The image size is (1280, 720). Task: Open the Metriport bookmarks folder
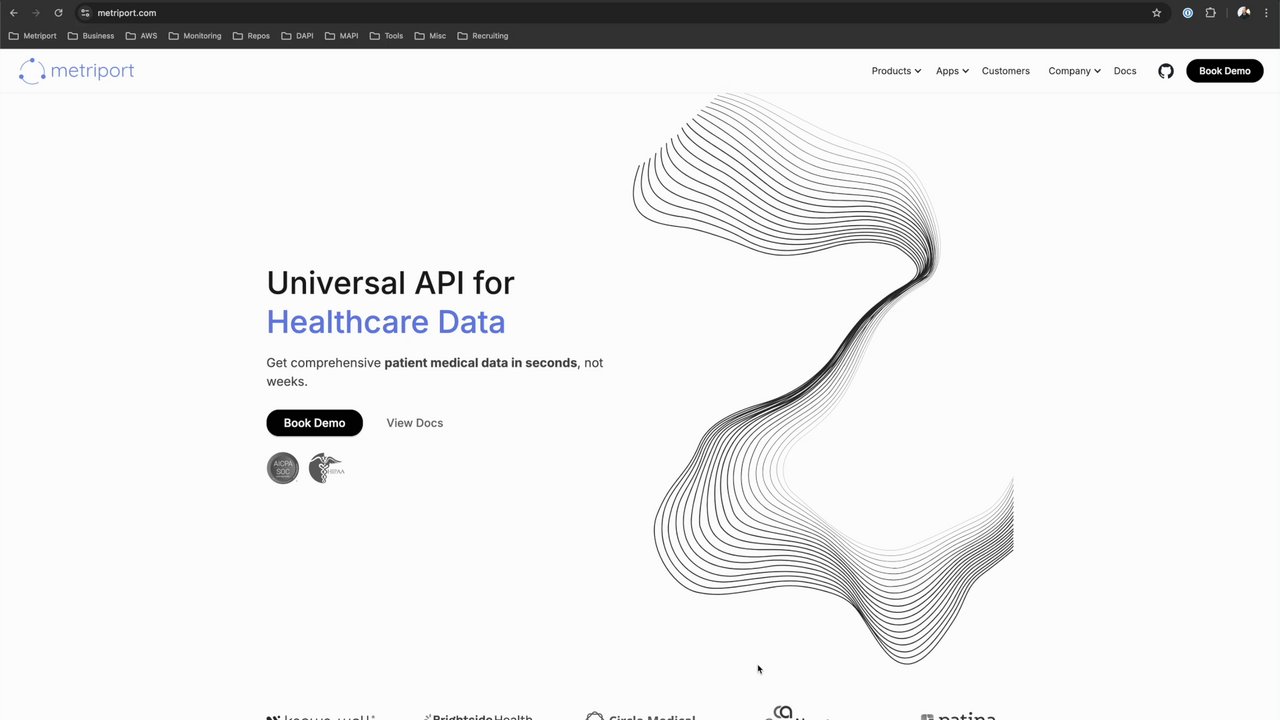pos(33,36)
